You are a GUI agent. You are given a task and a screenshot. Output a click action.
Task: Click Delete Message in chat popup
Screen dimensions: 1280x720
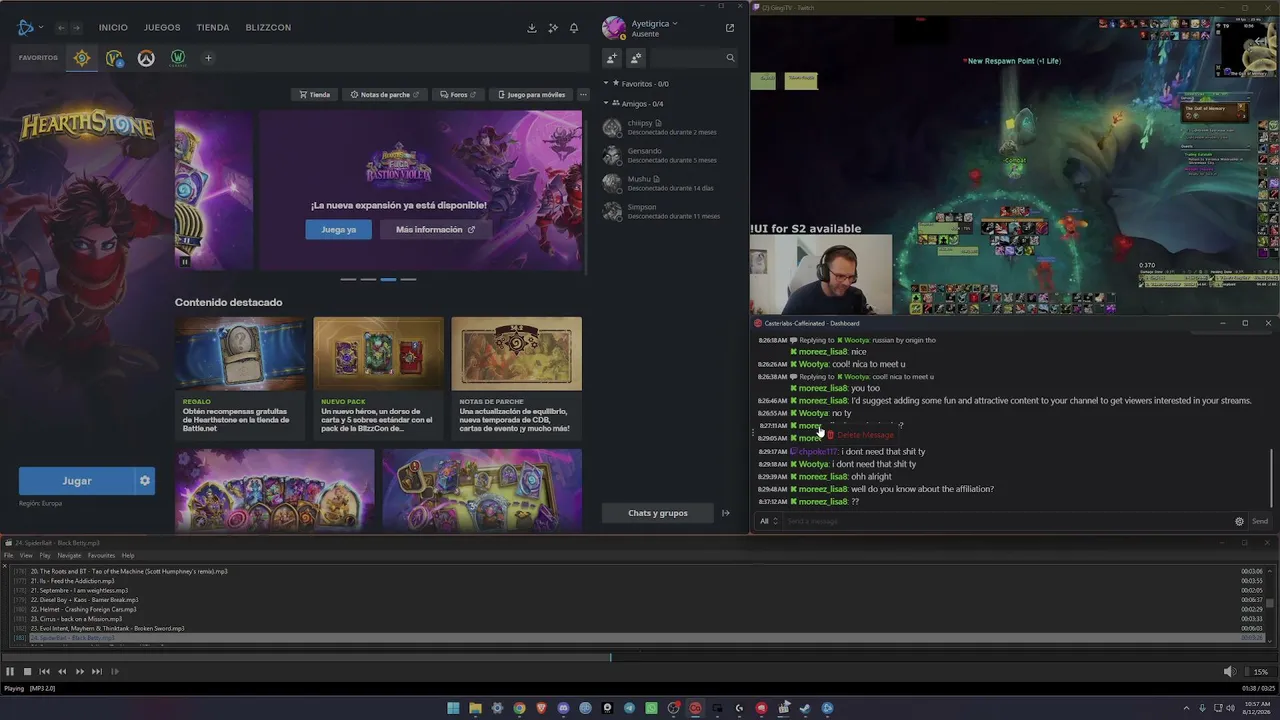click(861, 435)
